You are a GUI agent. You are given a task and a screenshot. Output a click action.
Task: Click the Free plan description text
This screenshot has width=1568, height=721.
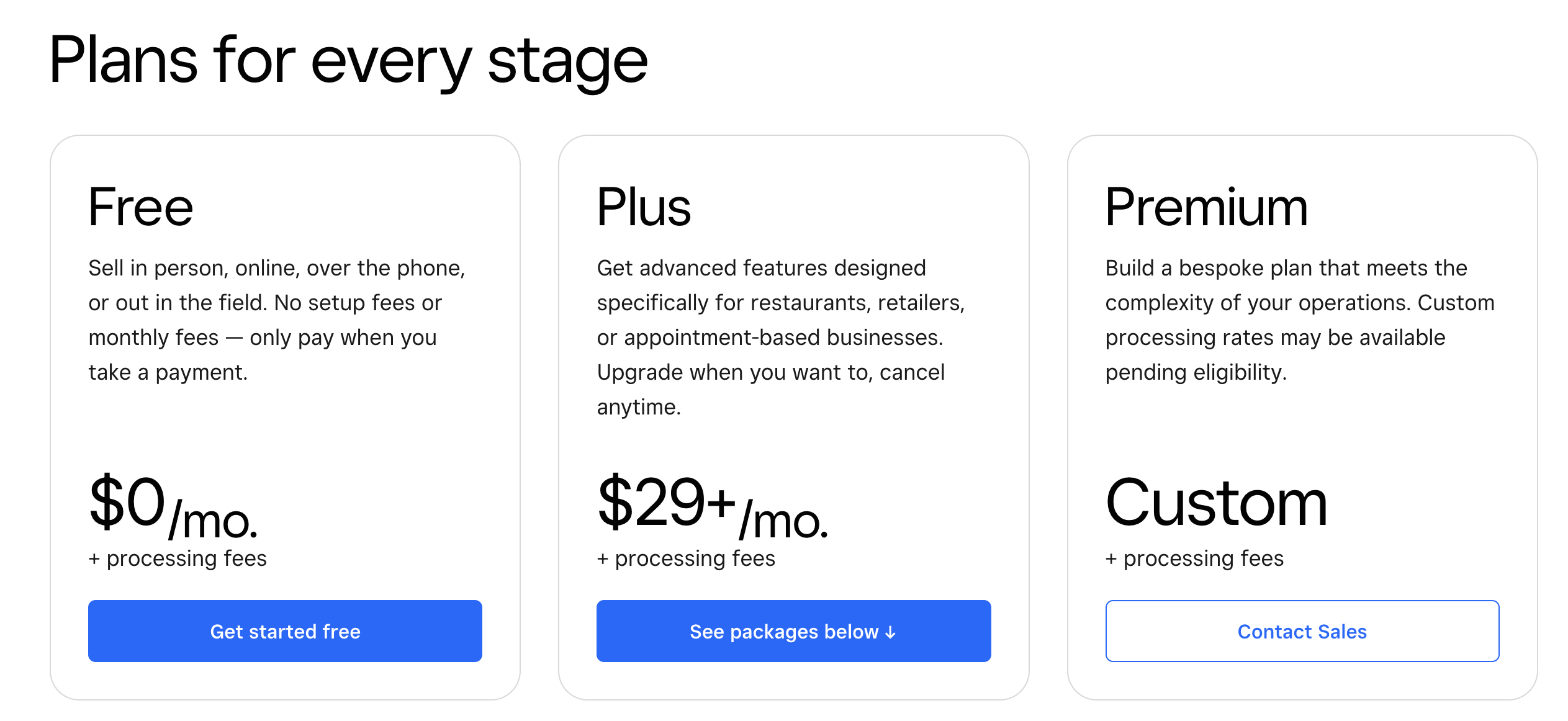click(x=277, y=320)
